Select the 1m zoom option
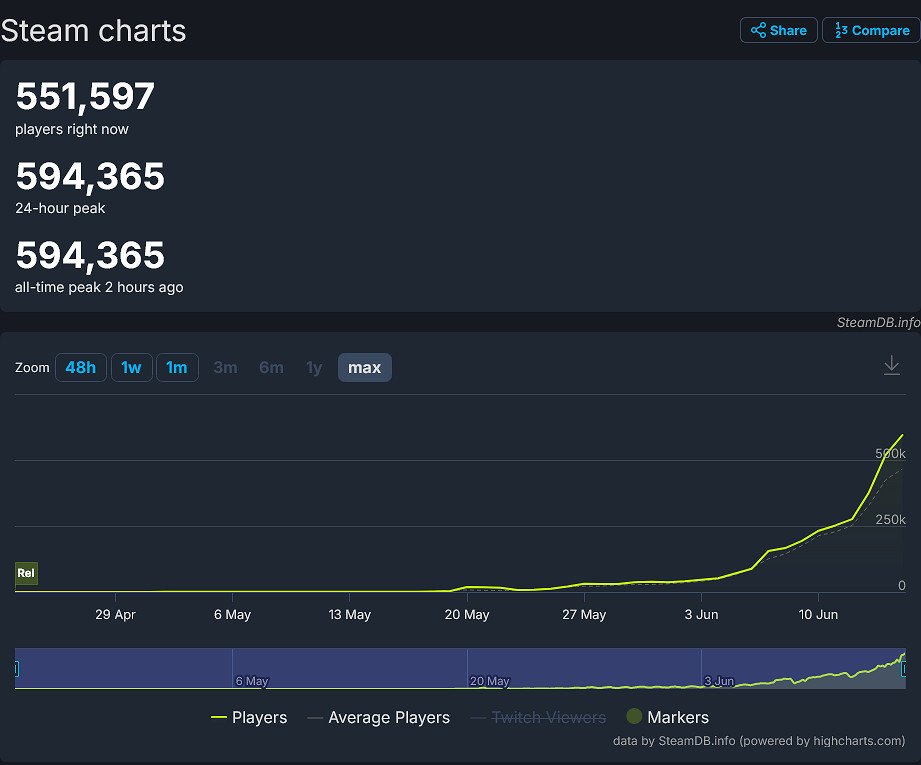 pyautogui.click(x=177, y=367)
